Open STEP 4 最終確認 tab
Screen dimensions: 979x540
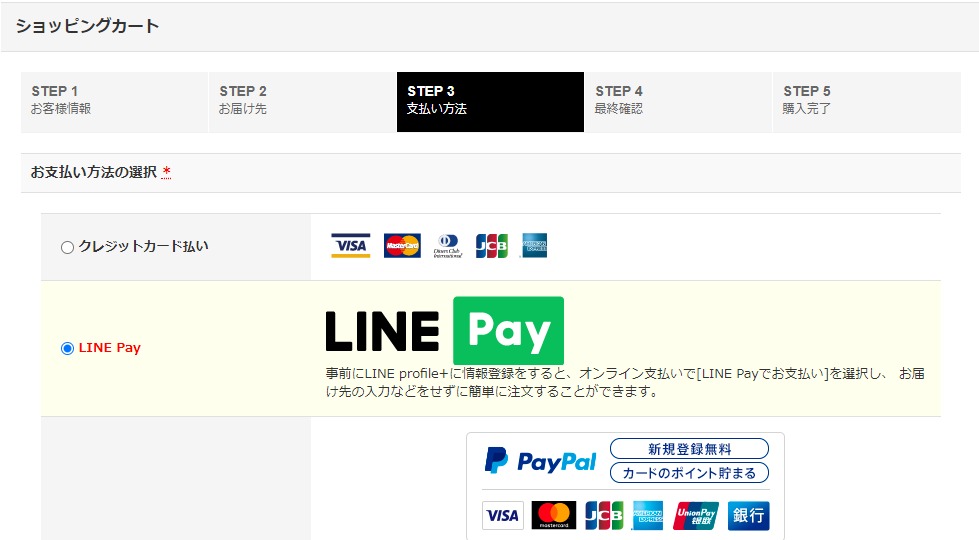click(x=678, y=102)
